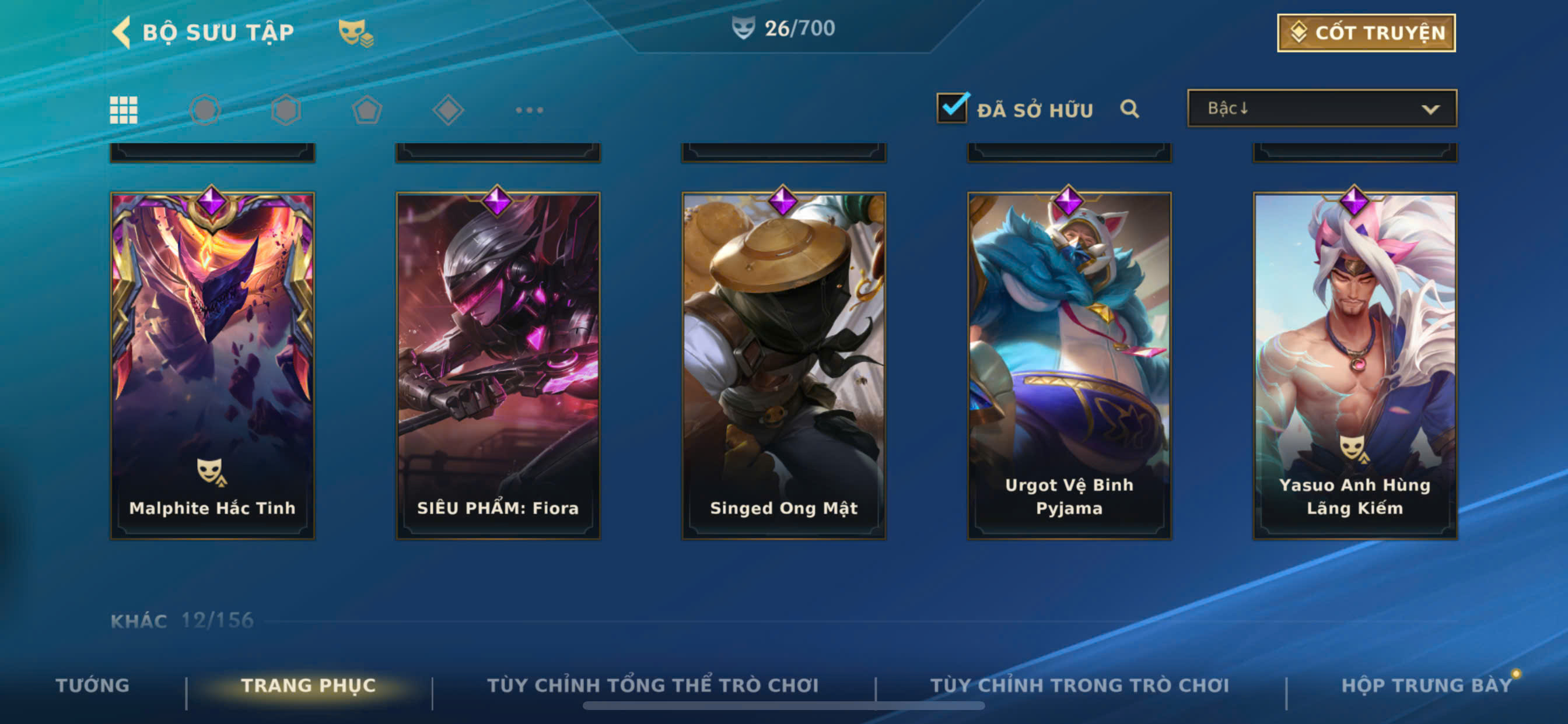Image resolution: width=1568 pixels, height=724 pixels.
Task: Open the gold mask and coins icon
Action: tap(355, 33)
